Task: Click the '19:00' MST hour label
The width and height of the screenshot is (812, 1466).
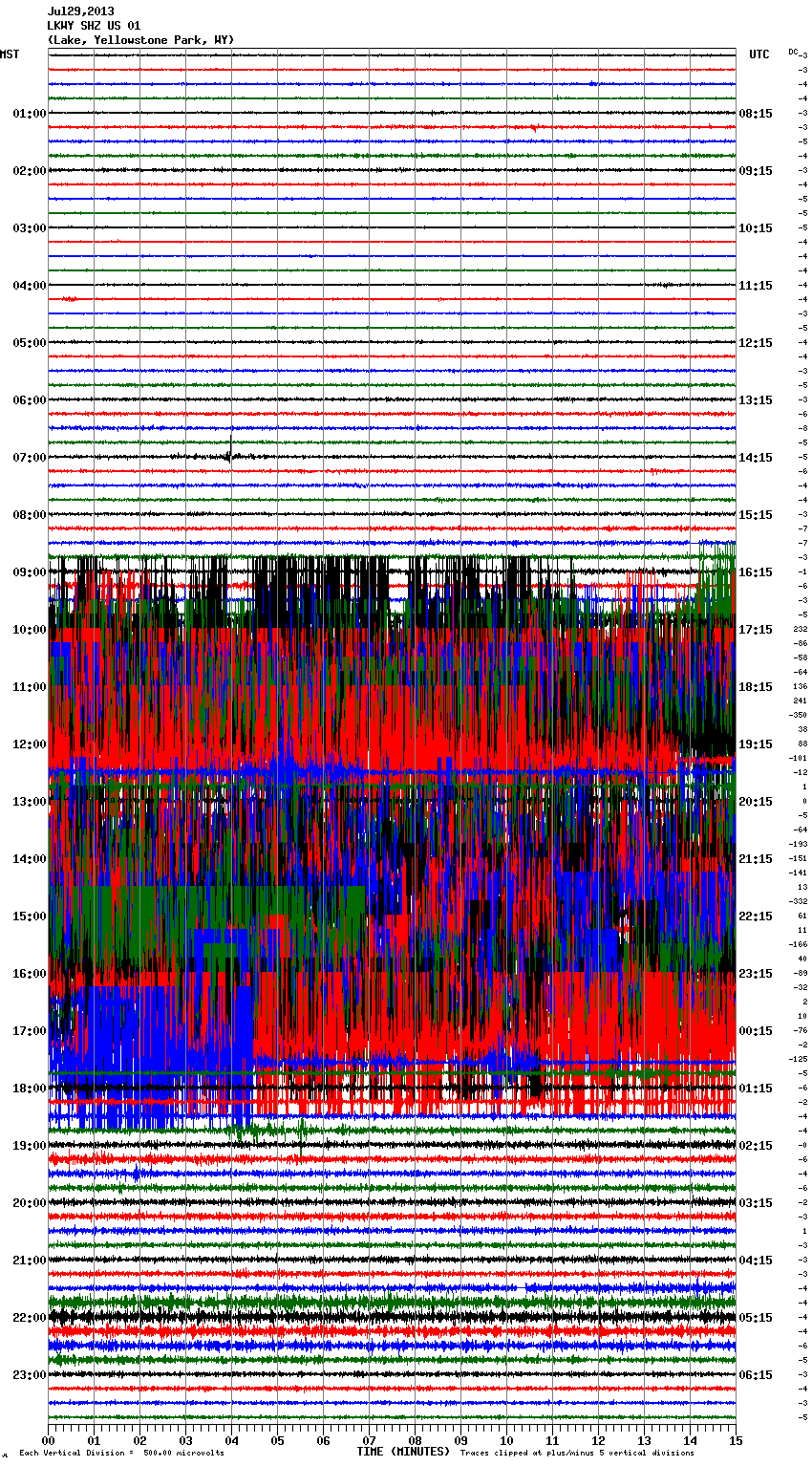Action: 29,1146
